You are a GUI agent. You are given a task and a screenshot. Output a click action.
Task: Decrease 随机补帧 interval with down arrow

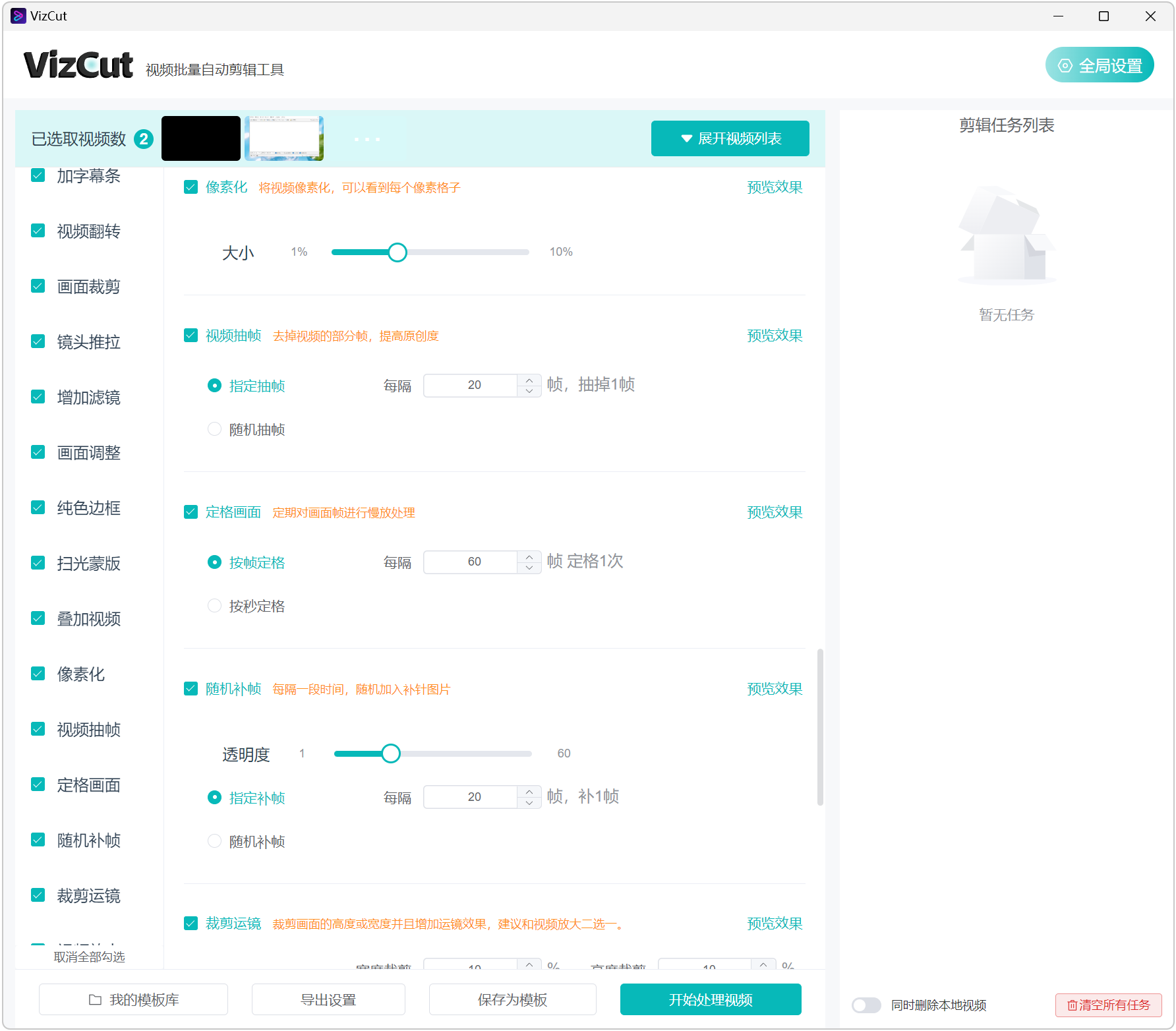click(529, 803)
